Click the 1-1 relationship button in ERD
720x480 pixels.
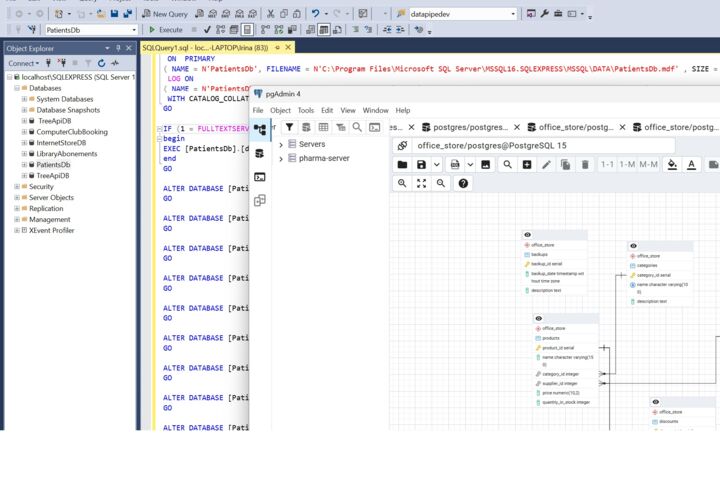[x=608, y=164]
